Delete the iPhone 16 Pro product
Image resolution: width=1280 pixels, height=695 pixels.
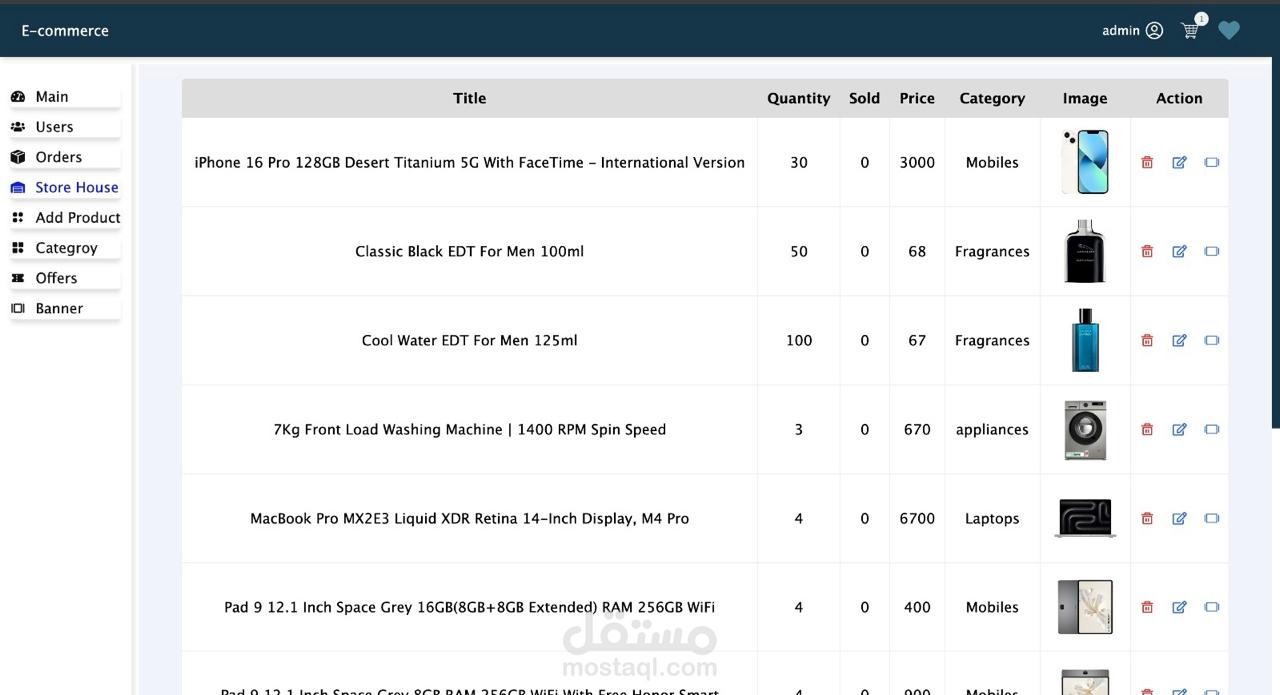(1147, 162)
